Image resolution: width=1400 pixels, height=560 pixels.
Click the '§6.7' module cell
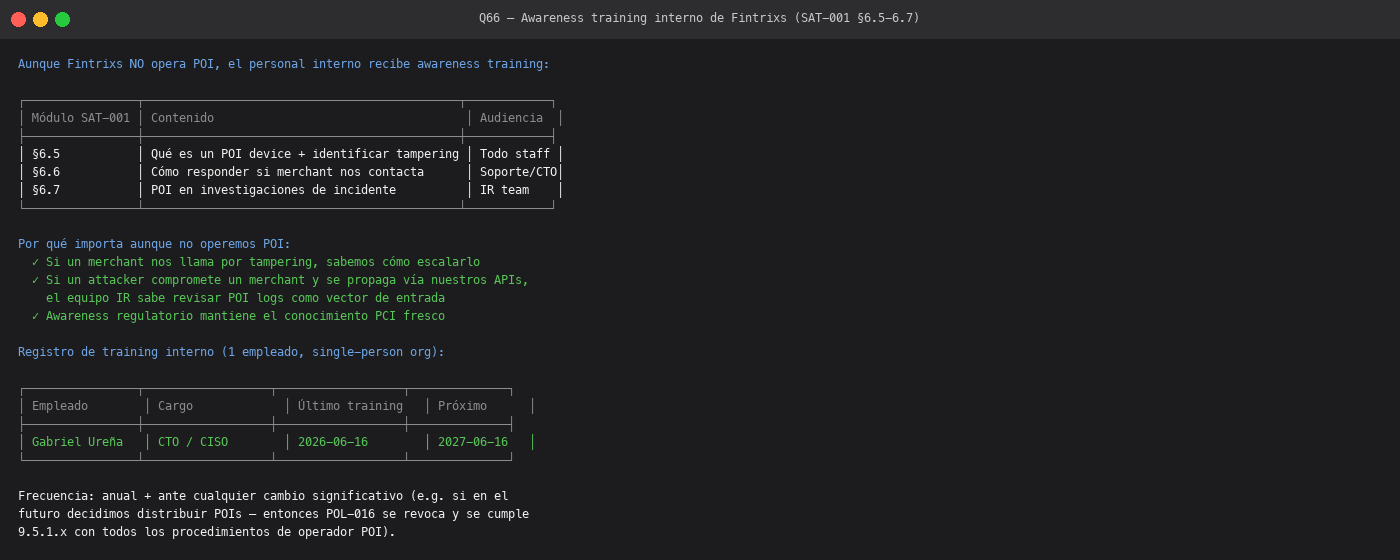click(x=46, y=190)
